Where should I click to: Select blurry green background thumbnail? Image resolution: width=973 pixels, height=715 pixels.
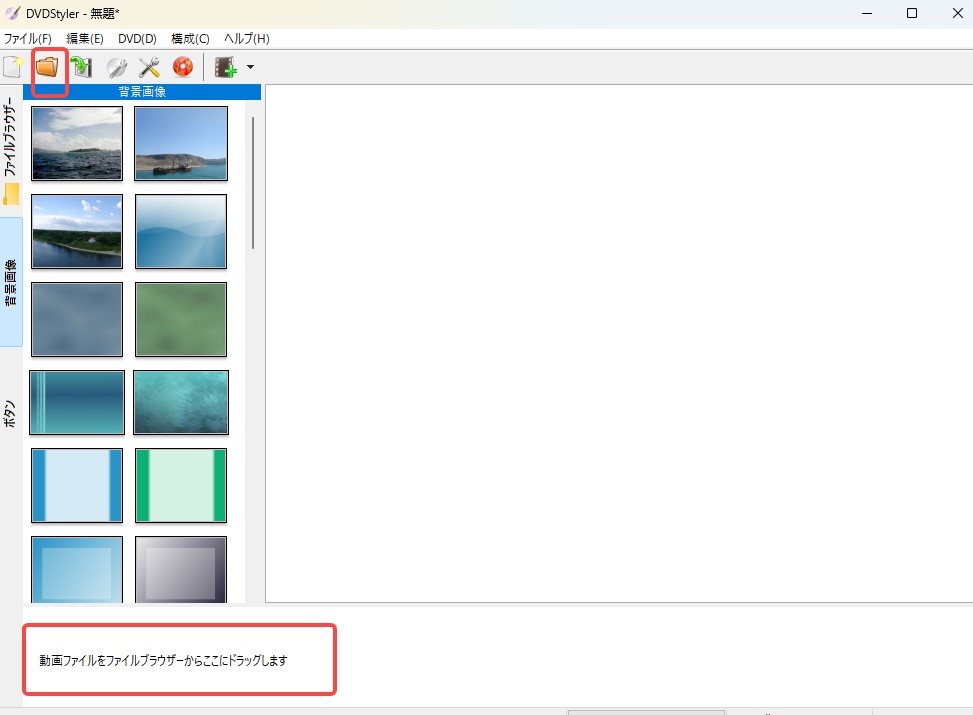[x=181, y=320]
